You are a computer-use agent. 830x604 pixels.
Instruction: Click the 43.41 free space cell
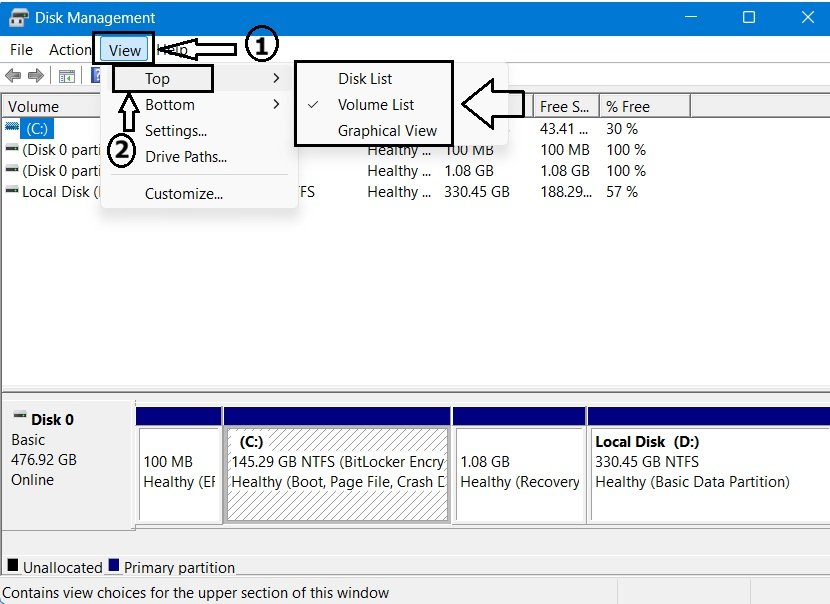[563, 129]
